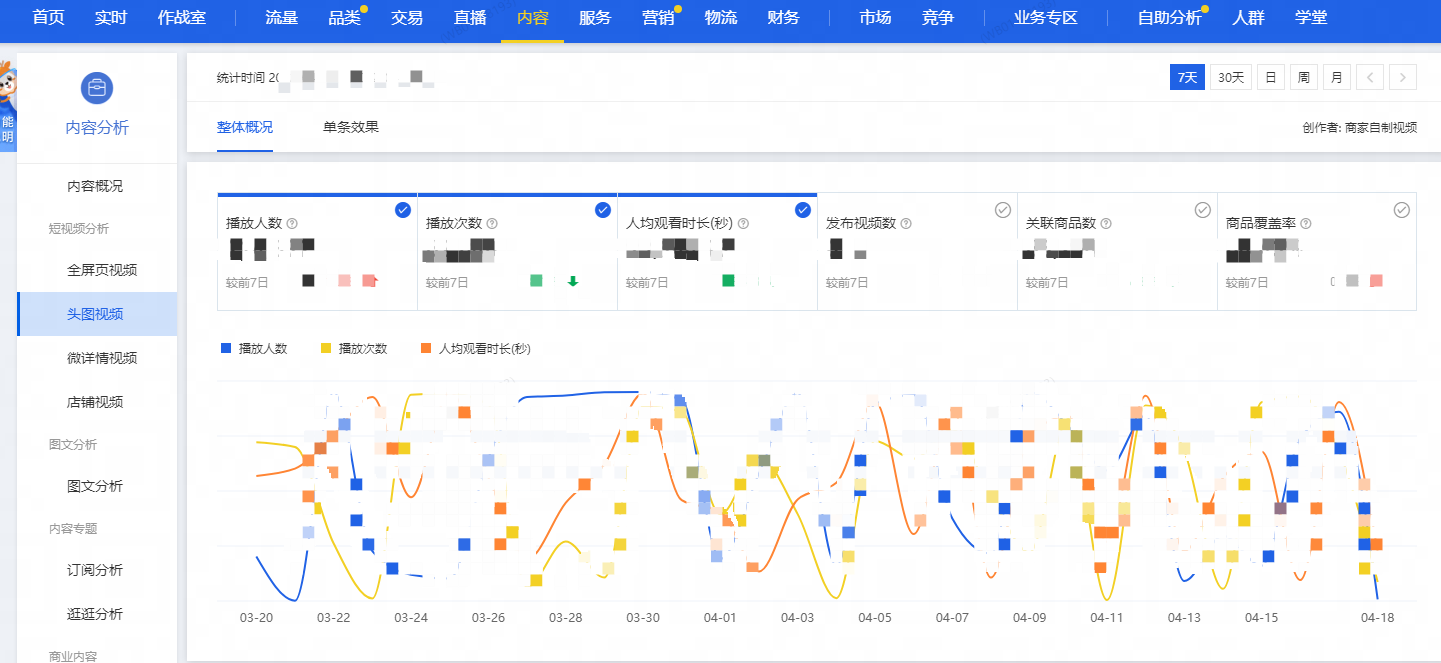Open 学堂 in top navigation

tap(1311, 17)
